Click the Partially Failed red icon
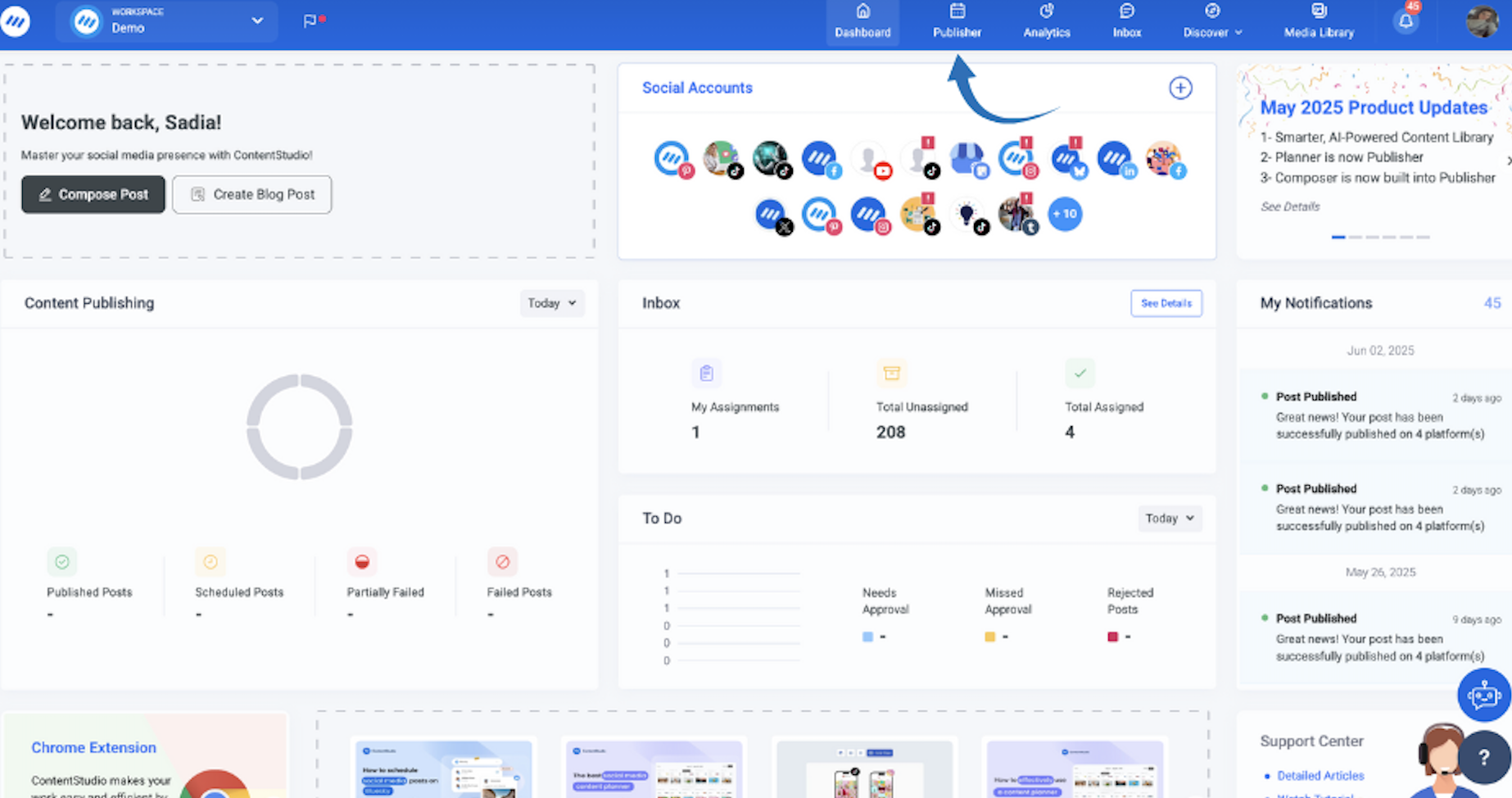This screenshot has width=1512, height=798. (x=362, y=562)
